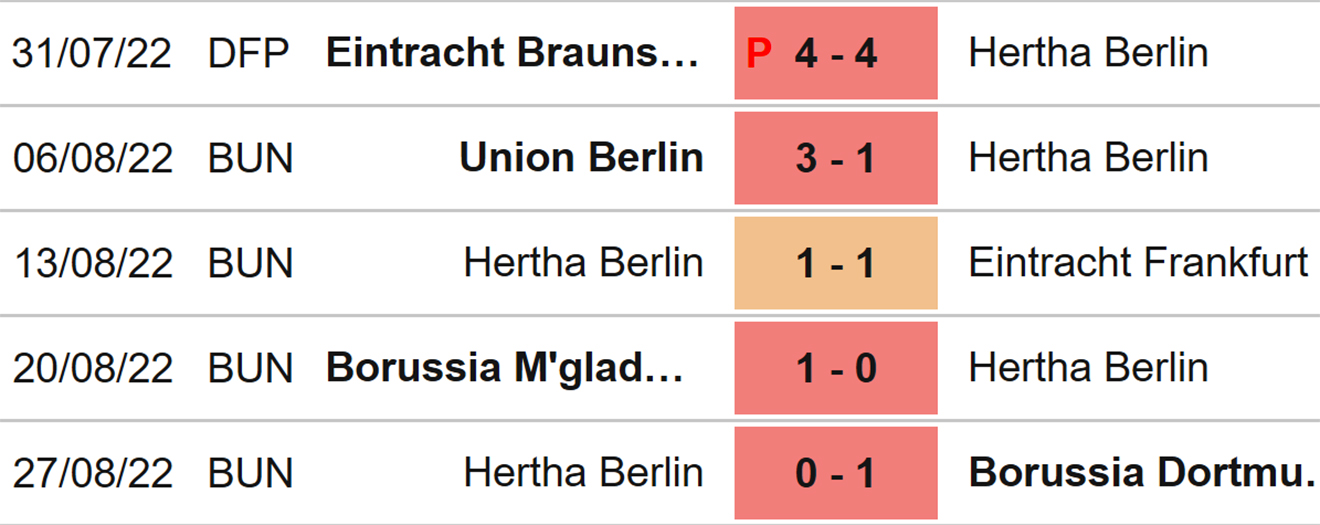Open the Eintracht Frankfurt team link
This screenshot has width=1320, height=525.
pos(1138,263)
